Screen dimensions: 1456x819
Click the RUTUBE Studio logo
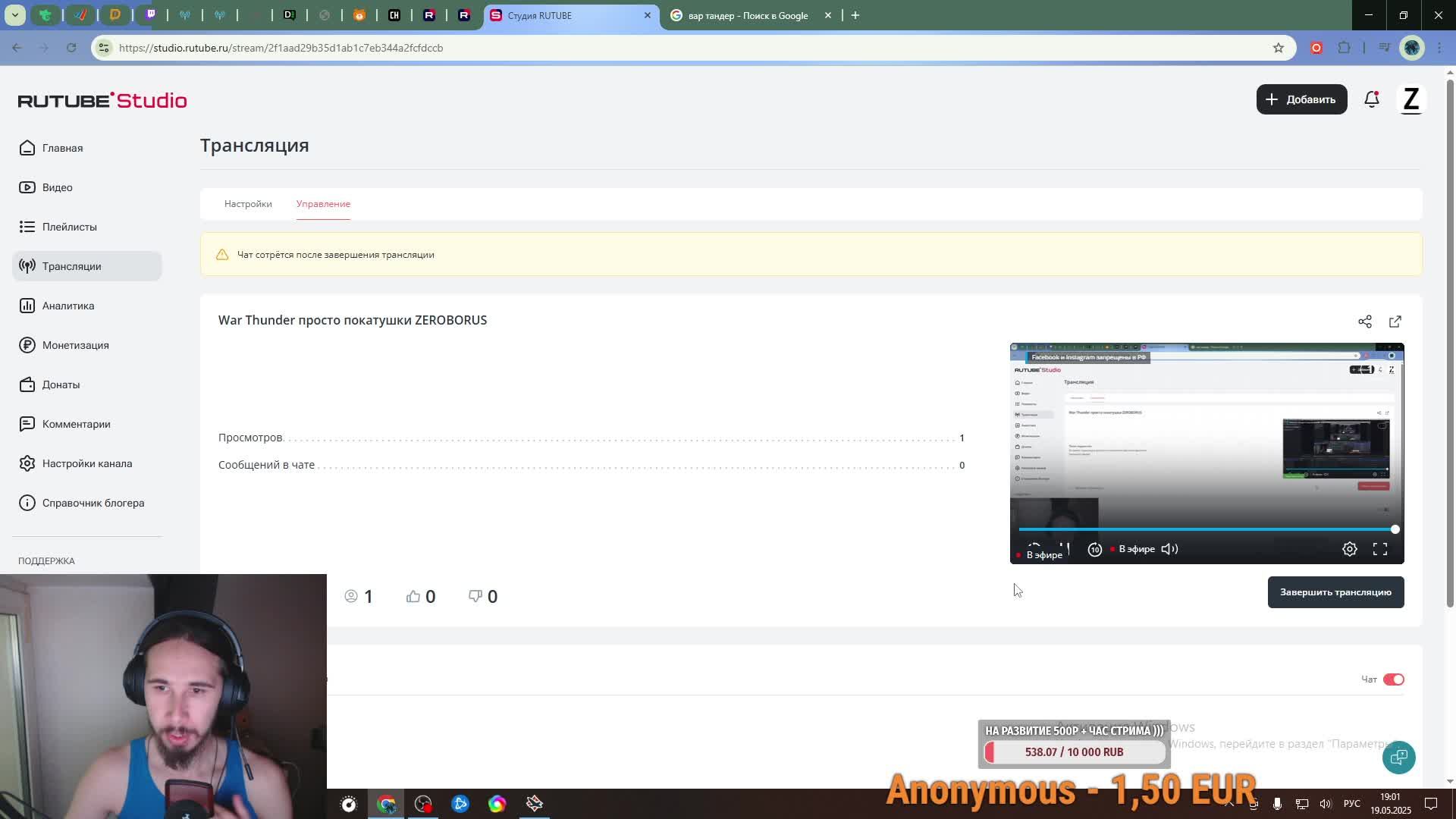coord(102,100)
